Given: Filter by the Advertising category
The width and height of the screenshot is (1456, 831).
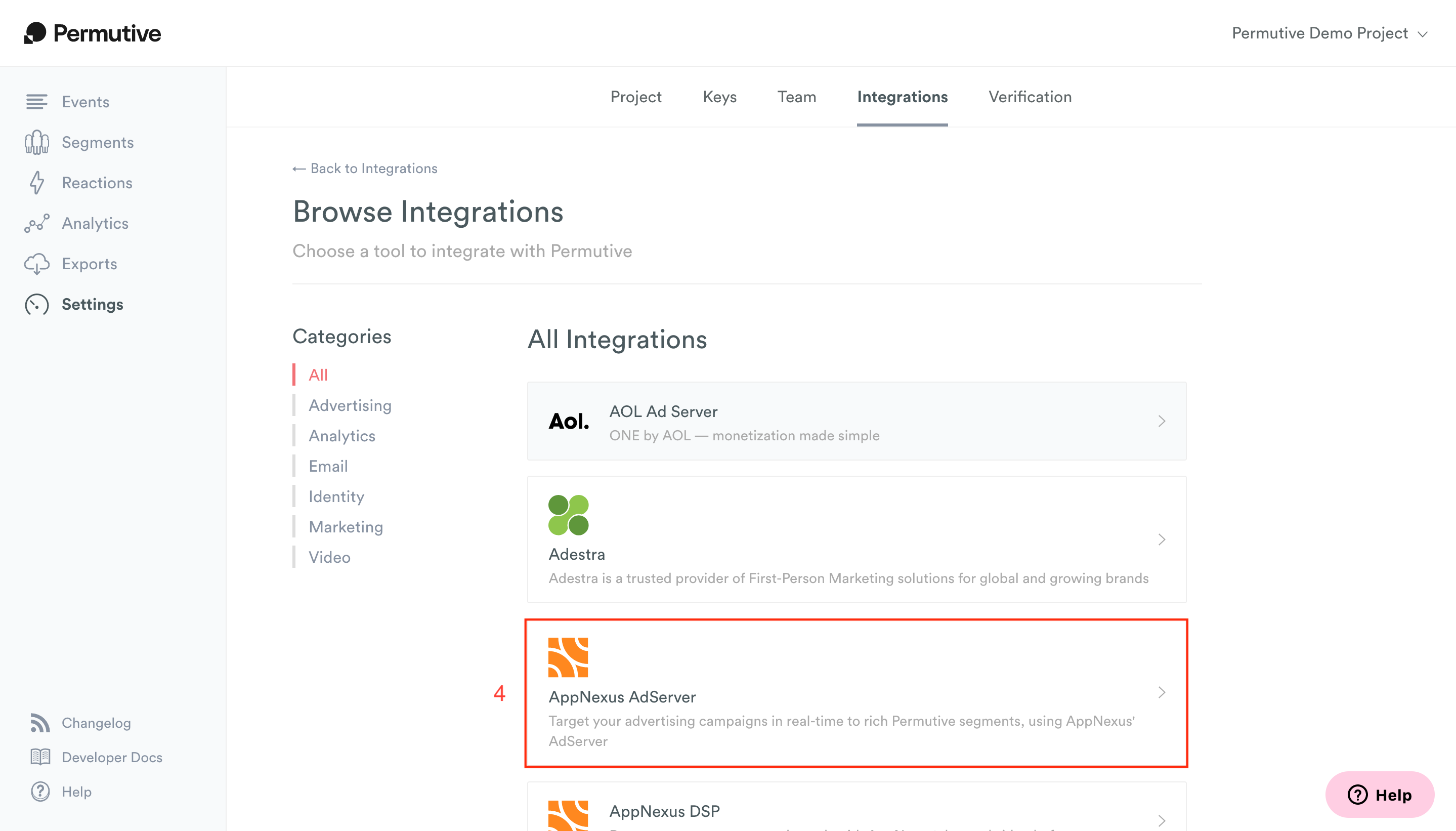Looking at the screenshot, I should 350,405.
